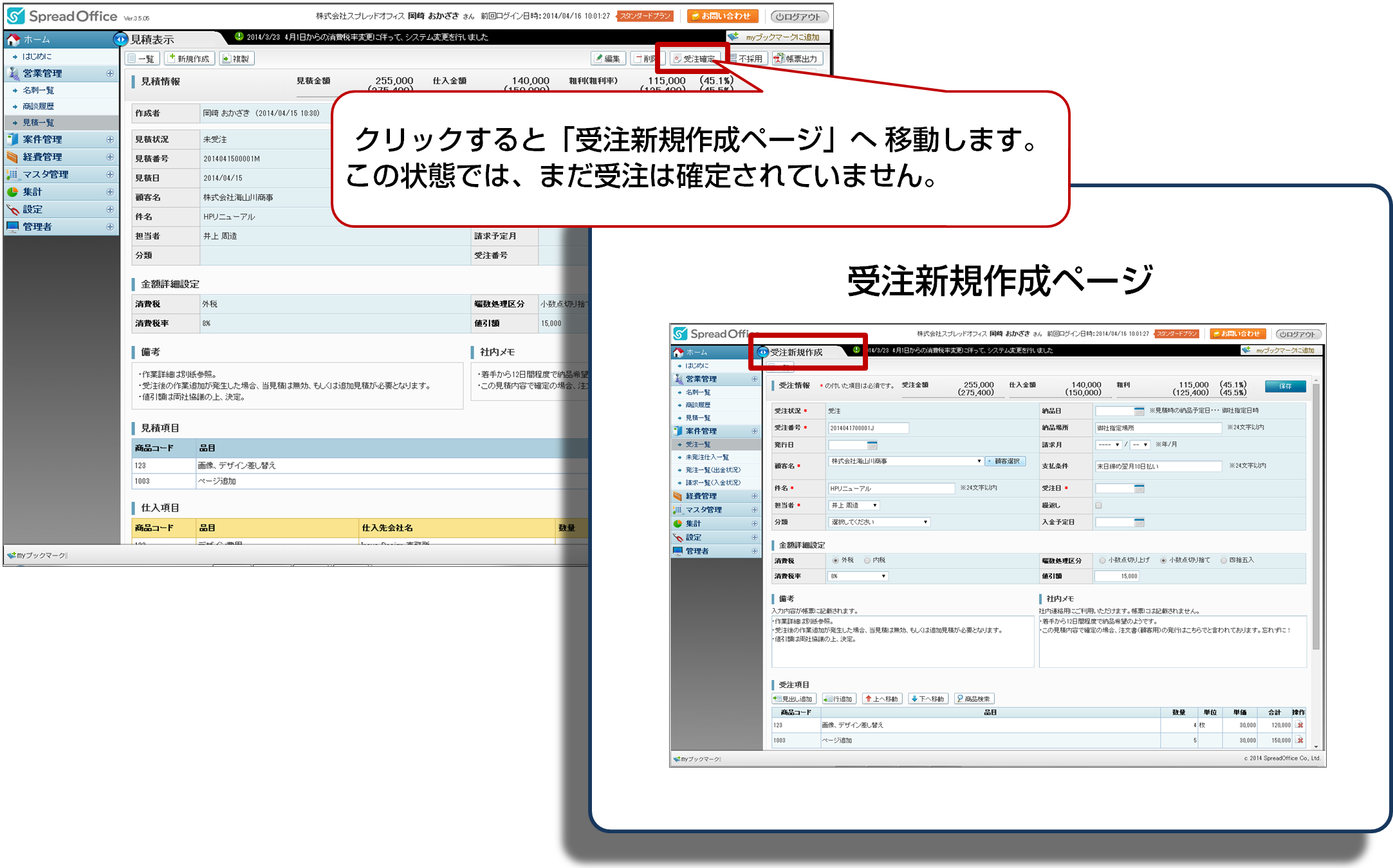
Task: Open 担当者 dropdown in 受注新規作成
Action: [853, 506]
